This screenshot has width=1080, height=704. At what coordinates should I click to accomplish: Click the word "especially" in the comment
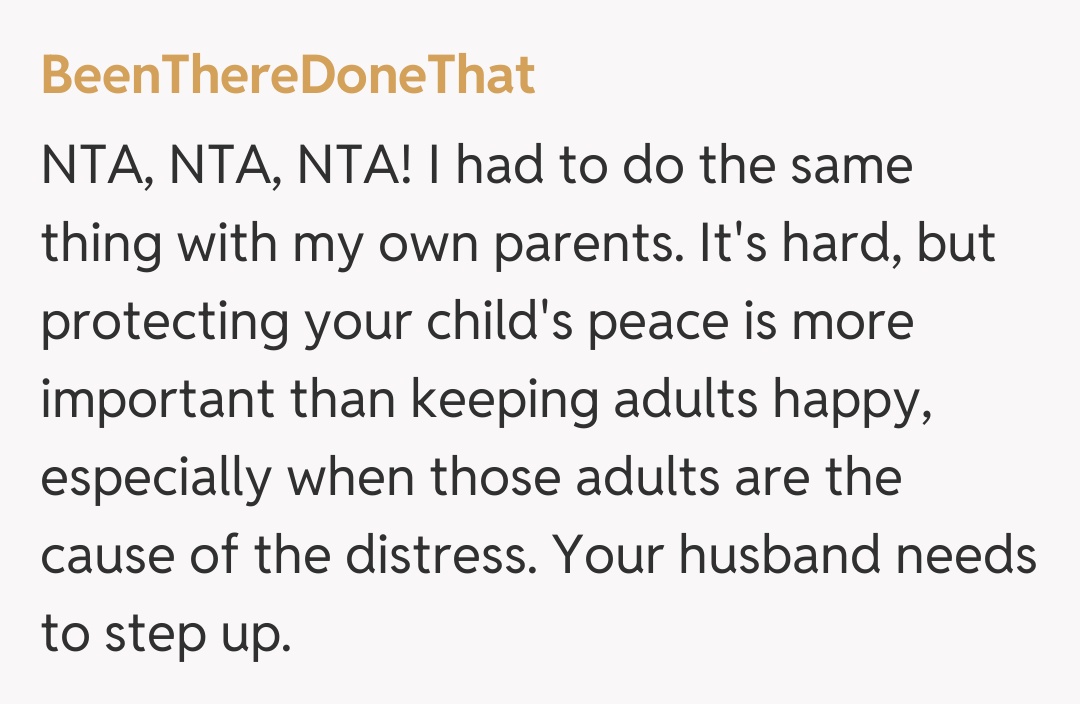click(x=155, y=480)
